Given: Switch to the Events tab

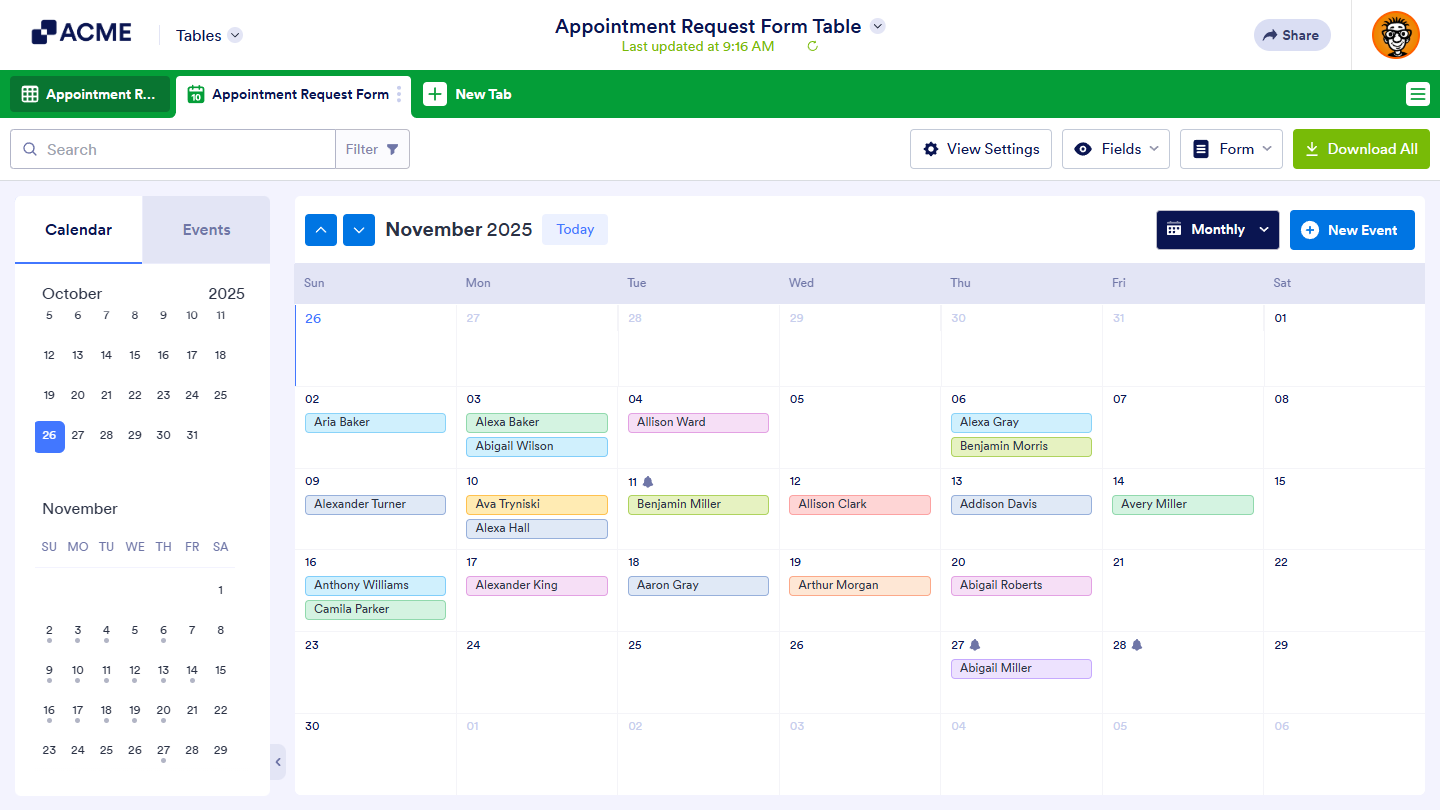Looking at the screenshot, I should [206, 229].
